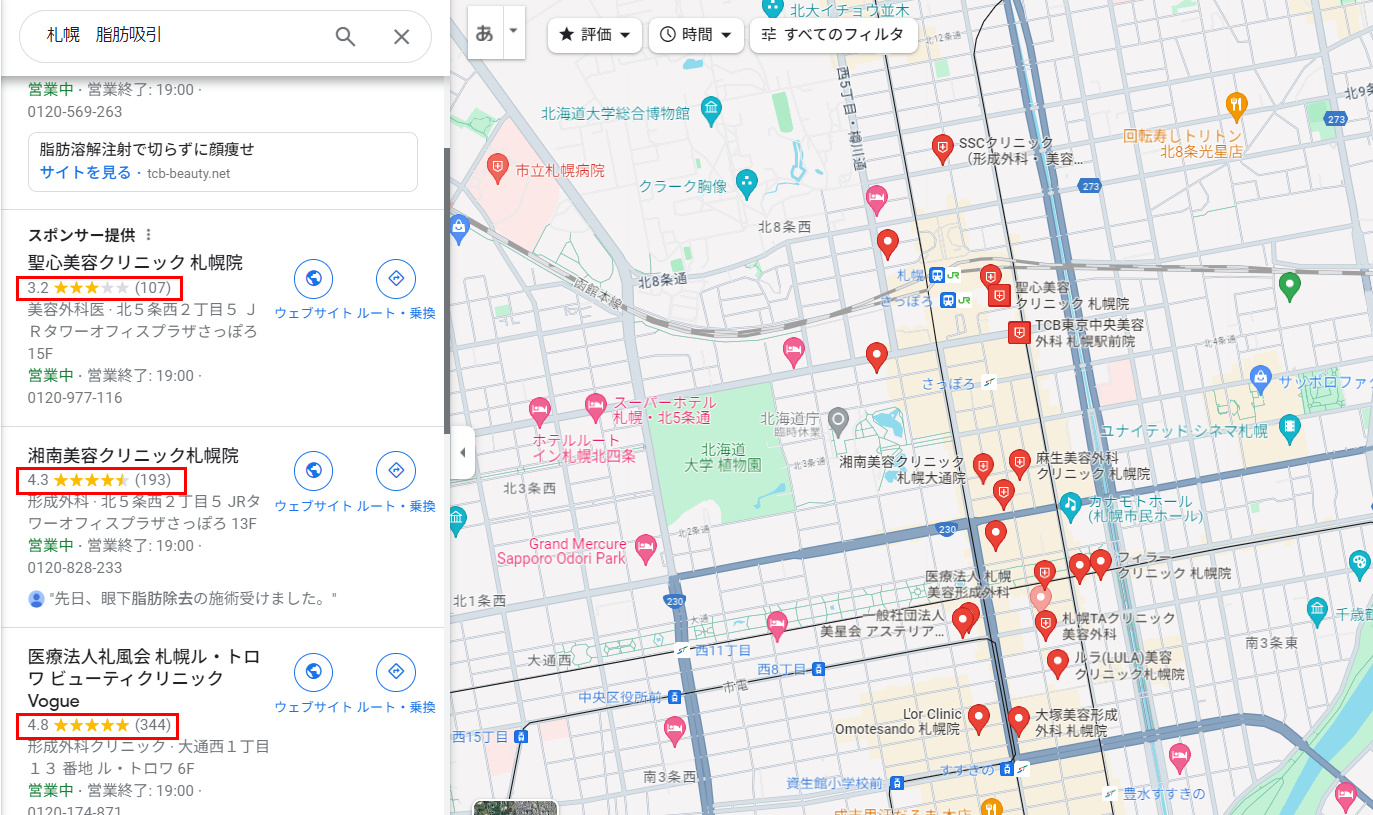Viewport: 1373px width, 815px height.
Task: Open website icon for 聖心美容クリニック
Action: pyautogui.click(x=314, y=278)
